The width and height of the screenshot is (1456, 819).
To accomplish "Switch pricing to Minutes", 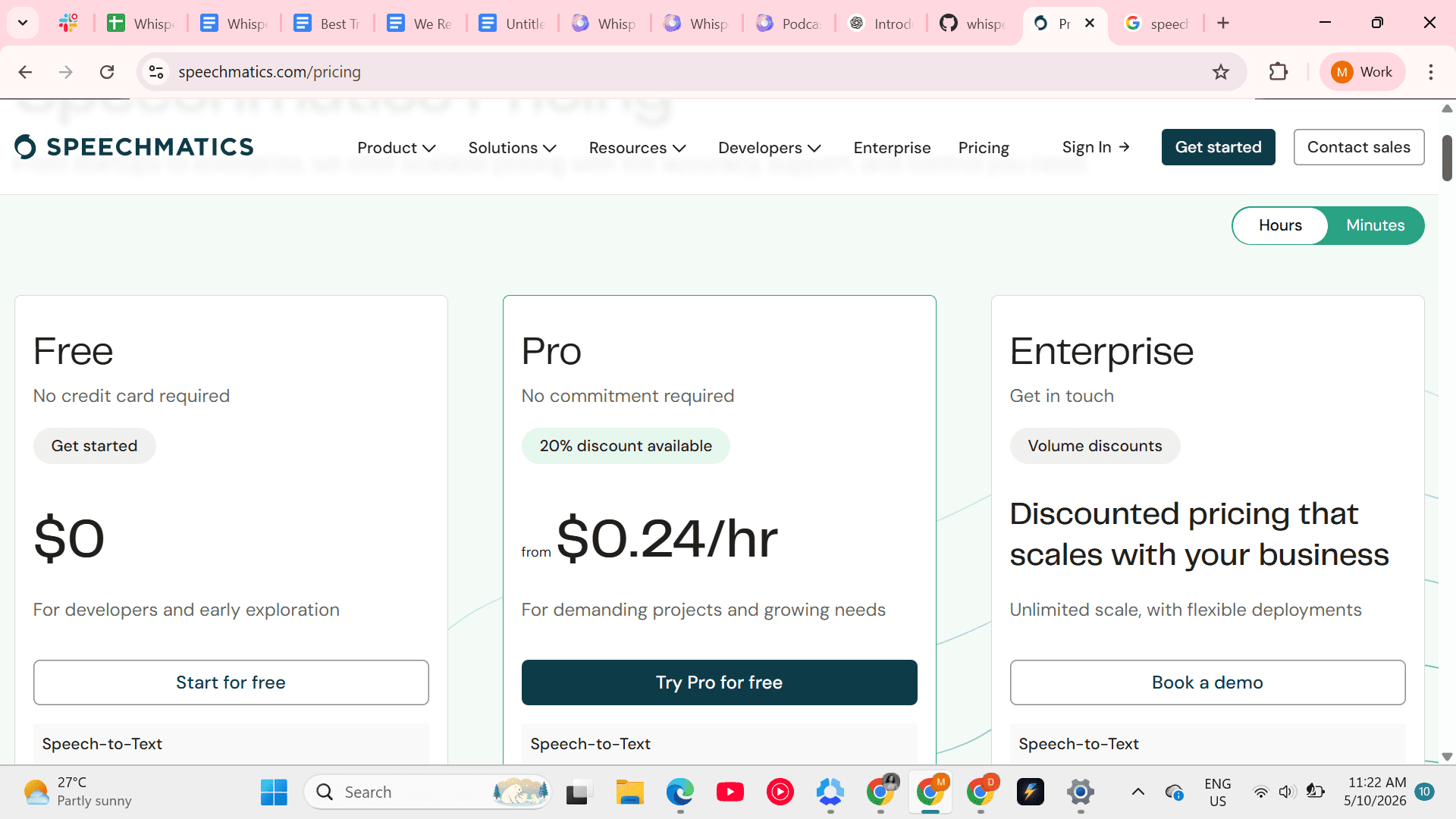I will 1375,225.
